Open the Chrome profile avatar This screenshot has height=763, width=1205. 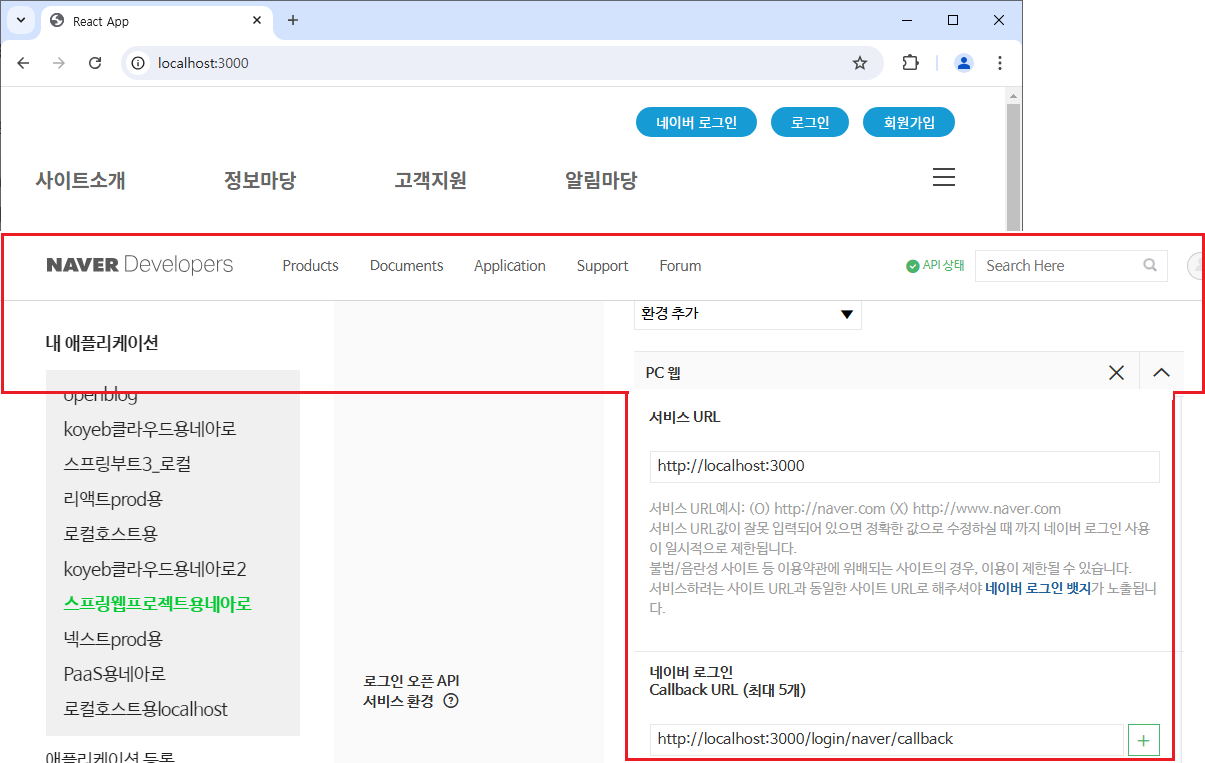pyautogui.click(x=964, y=63)
